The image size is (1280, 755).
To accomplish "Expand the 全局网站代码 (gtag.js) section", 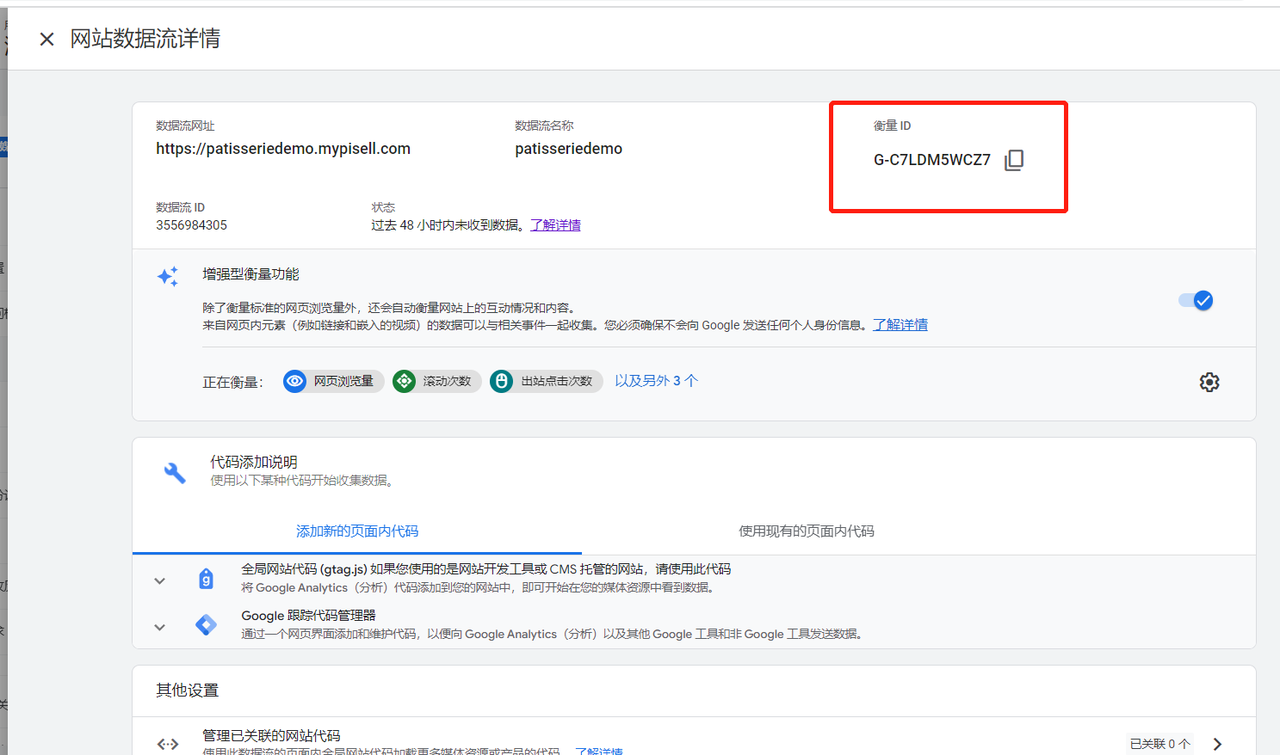I will 160,581.
